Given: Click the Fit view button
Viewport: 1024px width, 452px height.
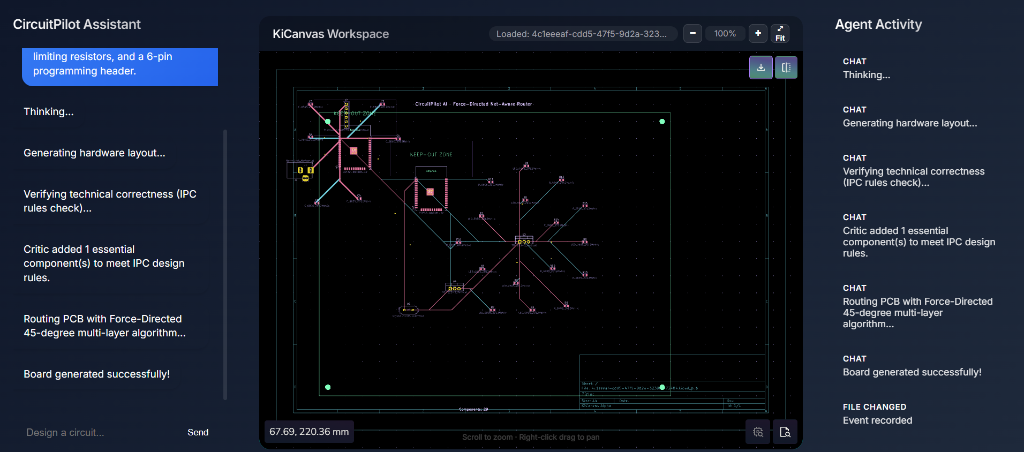Looking at the screenshot, I should [x=780, y=33].
